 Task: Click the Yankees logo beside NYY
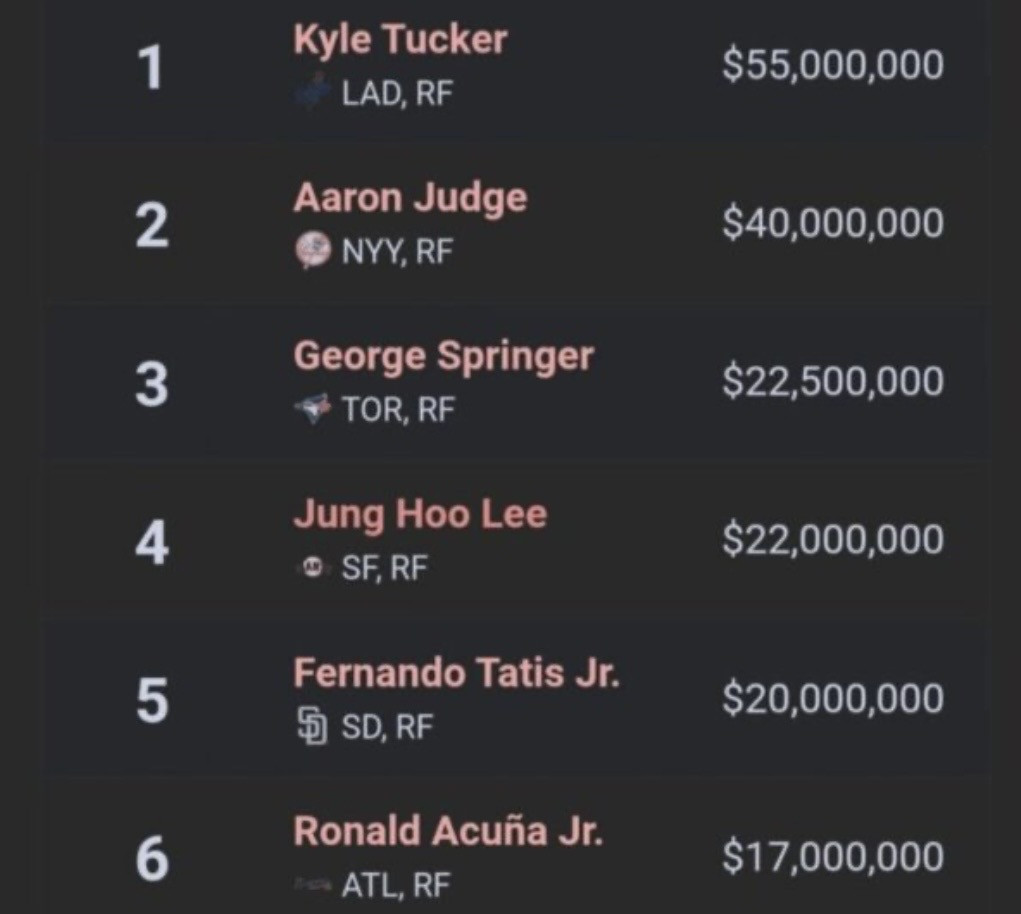point(313,250)
